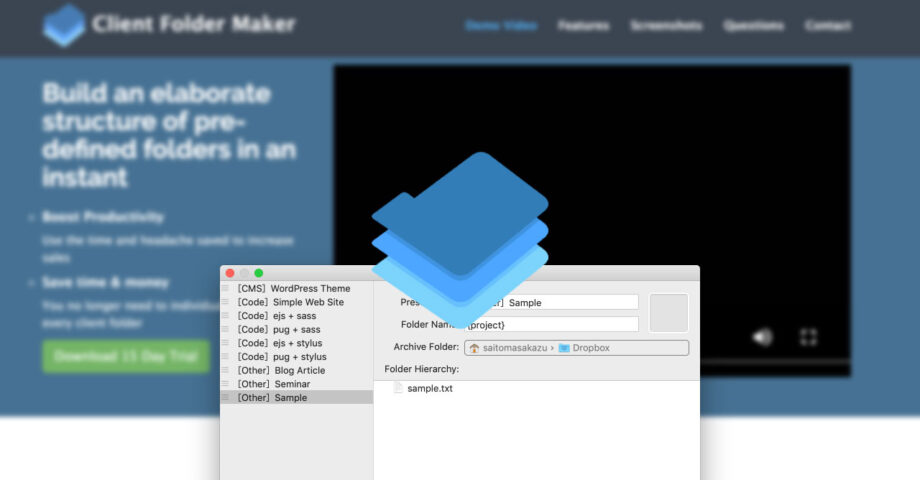The image size is (920, 480).
Task: Select the [Other] Seminar preset
Action: click(297, 384)
